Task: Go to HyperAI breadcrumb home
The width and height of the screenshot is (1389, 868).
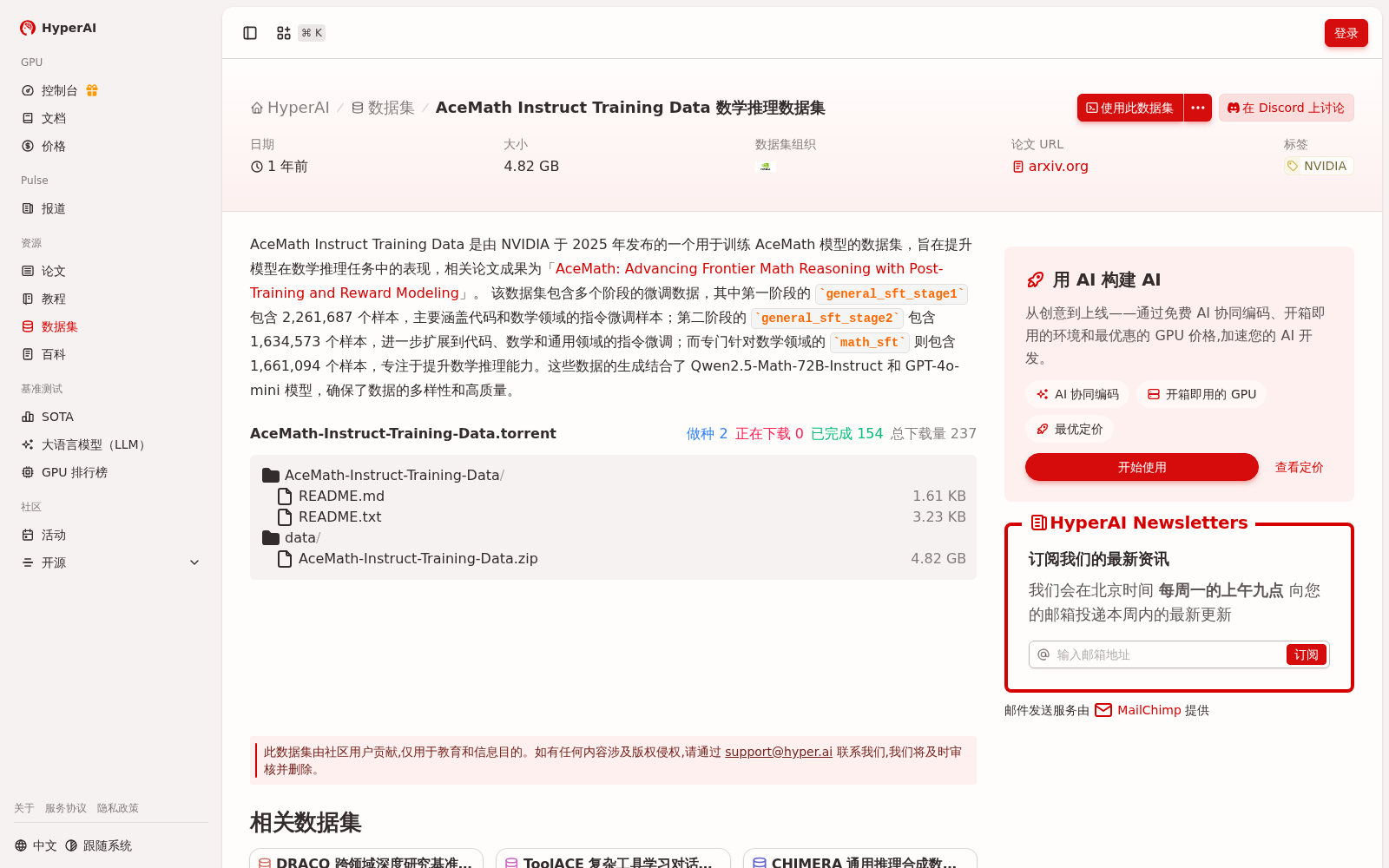Action: click(290, 108)
